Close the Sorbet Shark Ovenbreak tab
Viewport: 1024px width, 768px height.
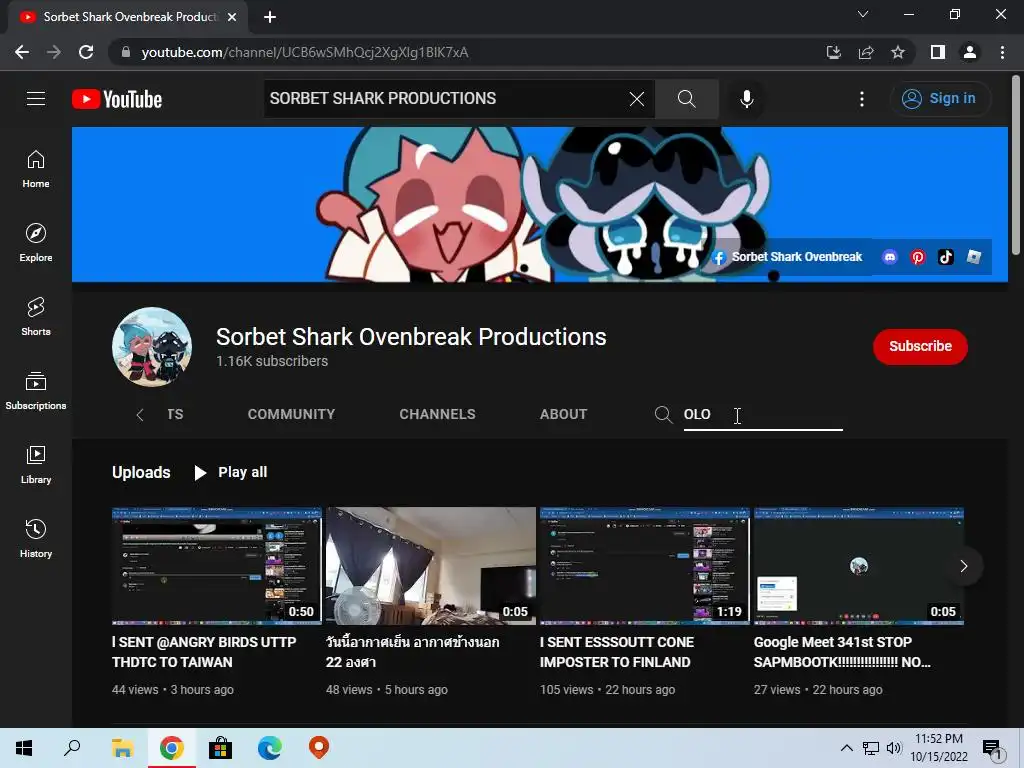tap(232, 17)
